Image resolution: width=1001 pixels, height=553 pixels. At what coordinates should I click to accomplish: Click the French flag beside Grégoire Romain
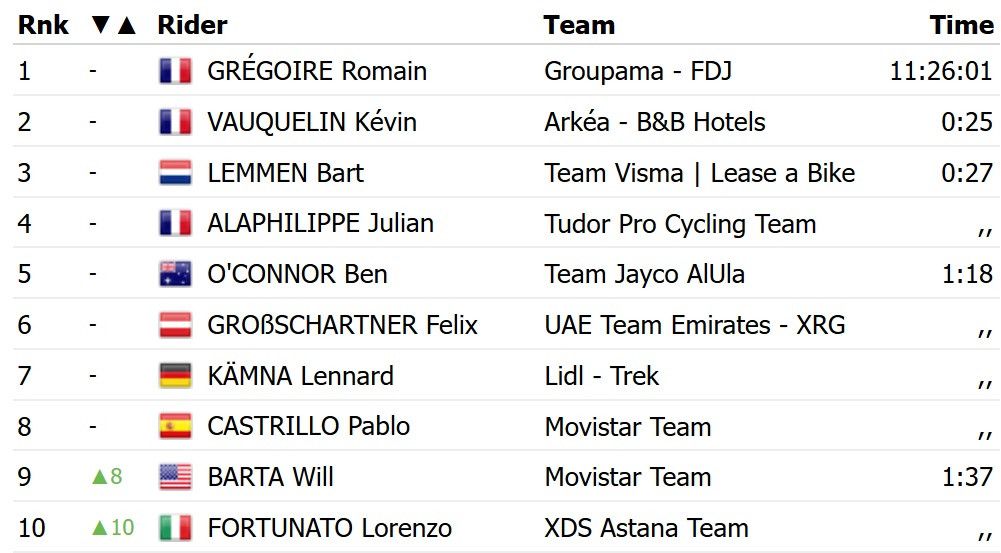coord(175,71)
